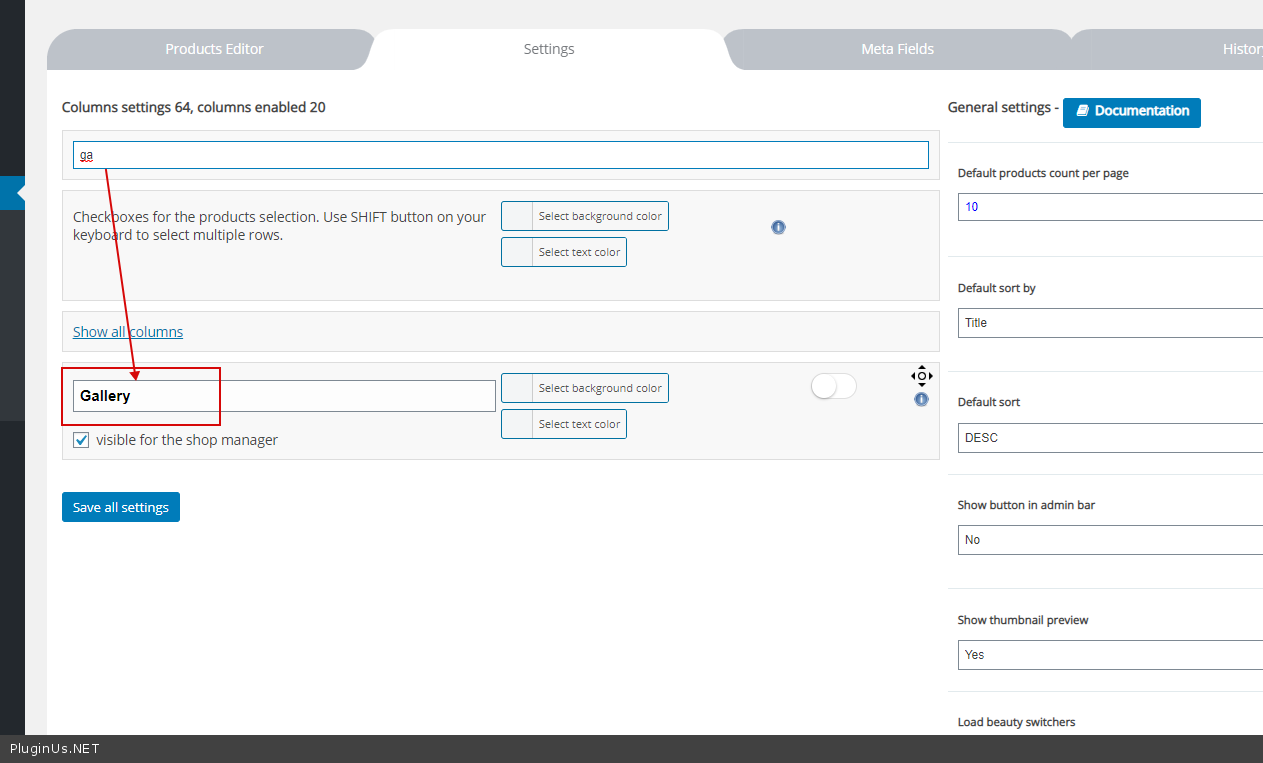Open 'Show thumbnail preview' Yes dropdown
Image resolution: width=1263 pixels, height=763 pixels.
[x=1110, y=655]
